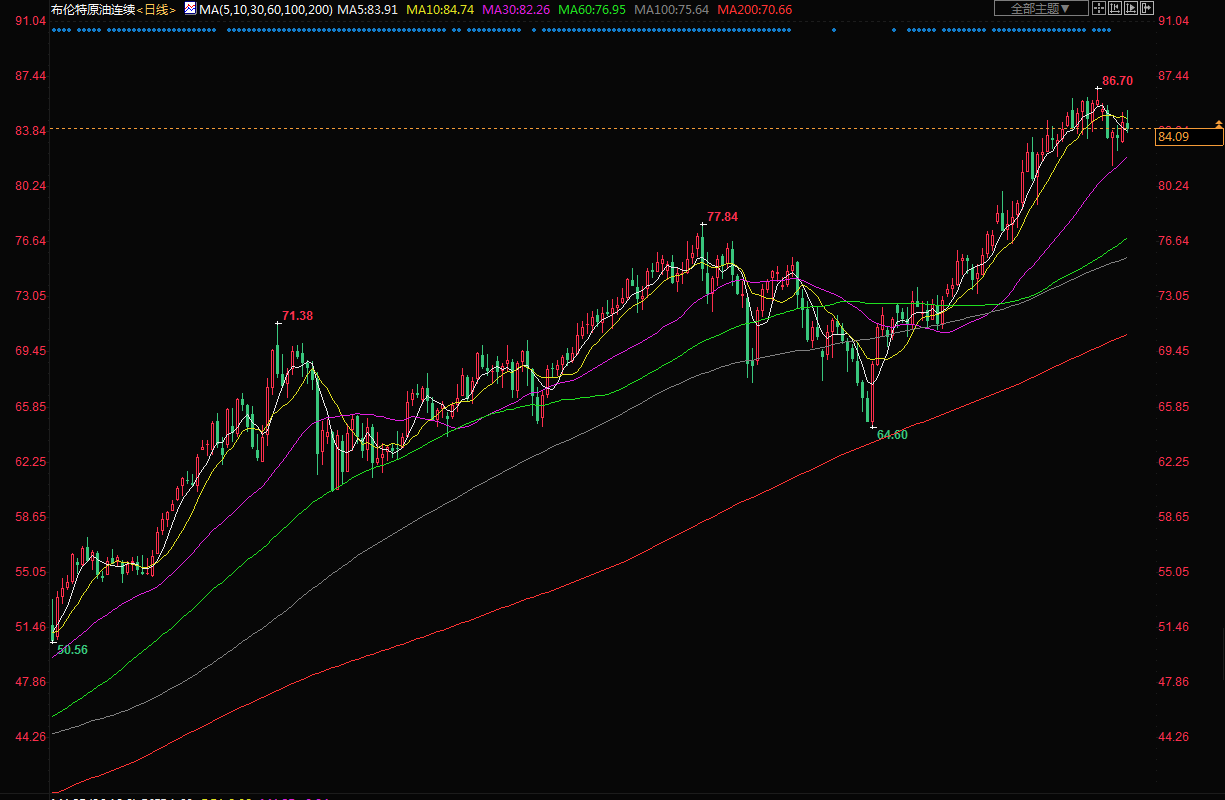
Task: Select the white MA5:83.91 legend label
Action: click(368, 9)
